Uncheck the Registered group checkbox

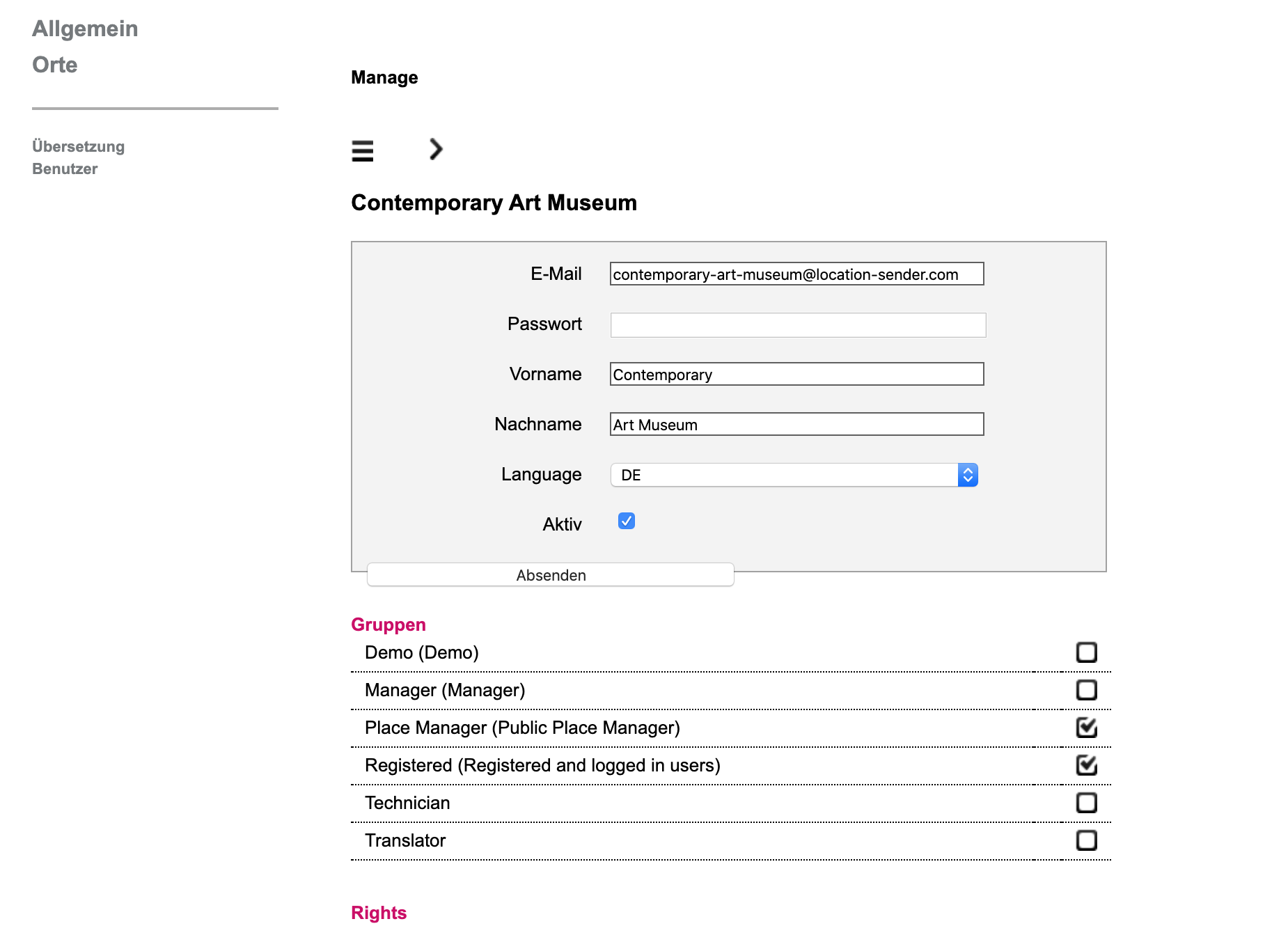click(1086, 765)
